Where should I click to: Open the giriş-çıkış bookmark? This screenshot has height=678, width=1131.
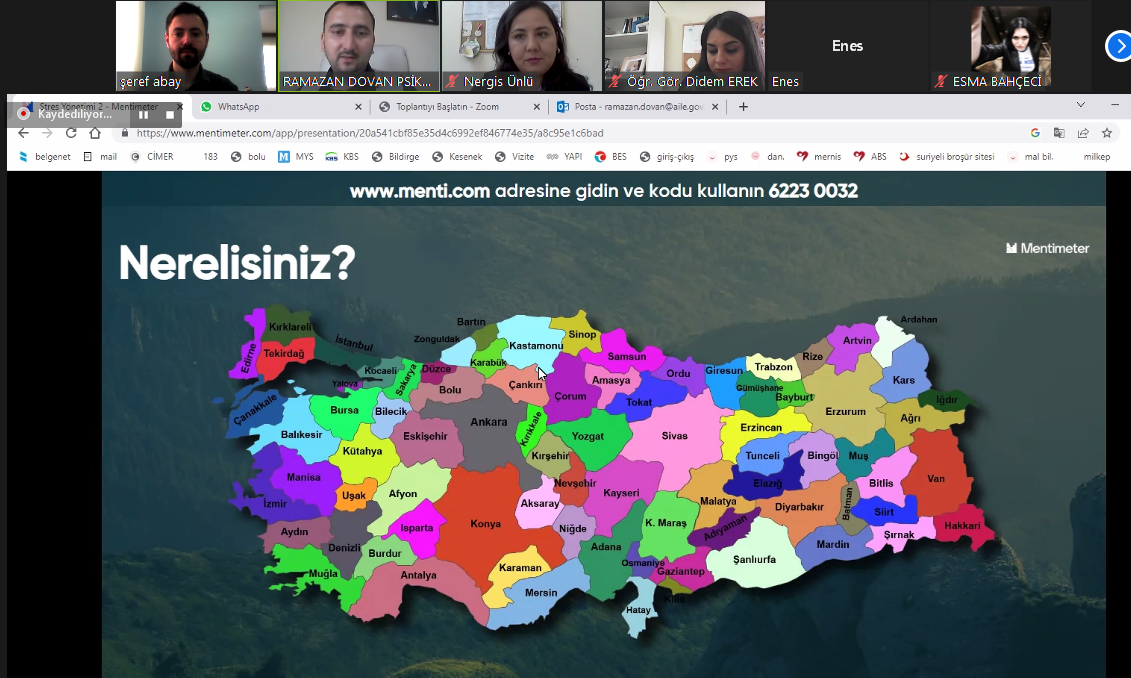click(x=667, y=157)
